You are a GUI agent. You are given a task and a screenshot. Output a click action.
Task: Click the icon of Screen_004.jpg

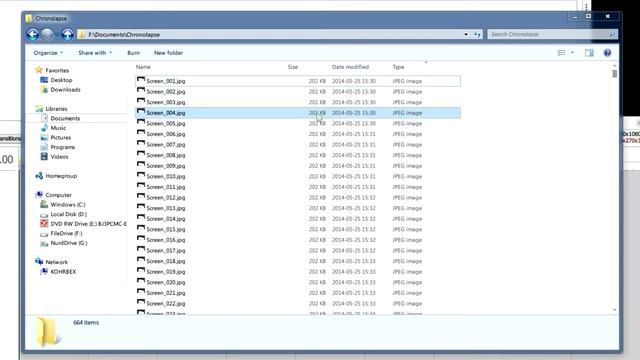coord(141,112)
